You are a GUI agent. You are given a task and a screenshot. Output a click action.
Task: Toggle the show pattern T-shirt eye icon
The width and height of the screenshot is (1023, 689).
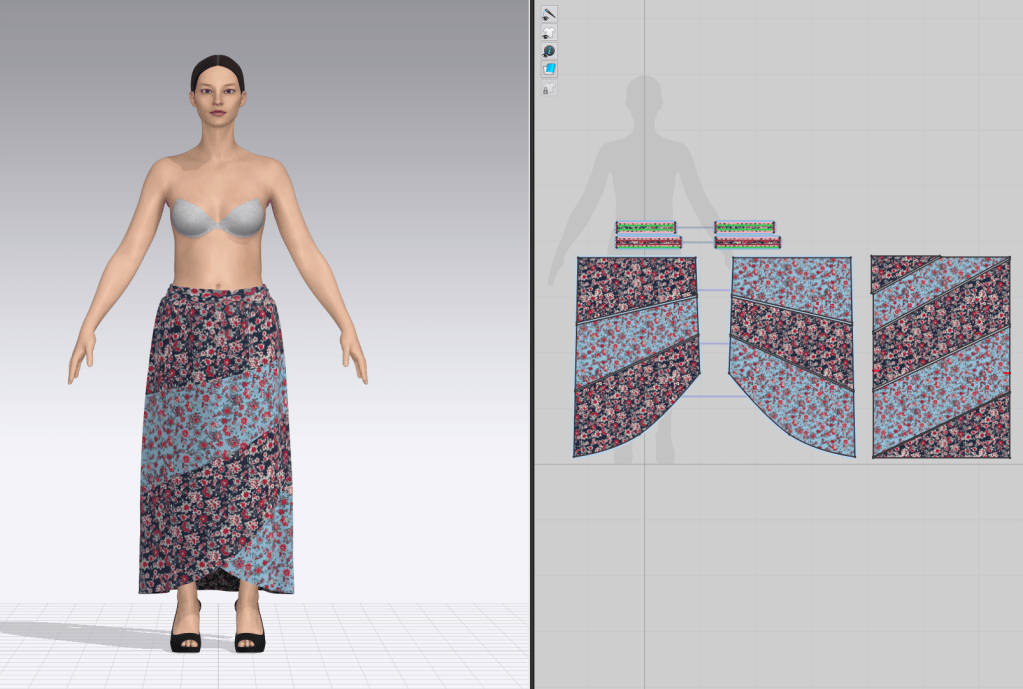point(549,32)
